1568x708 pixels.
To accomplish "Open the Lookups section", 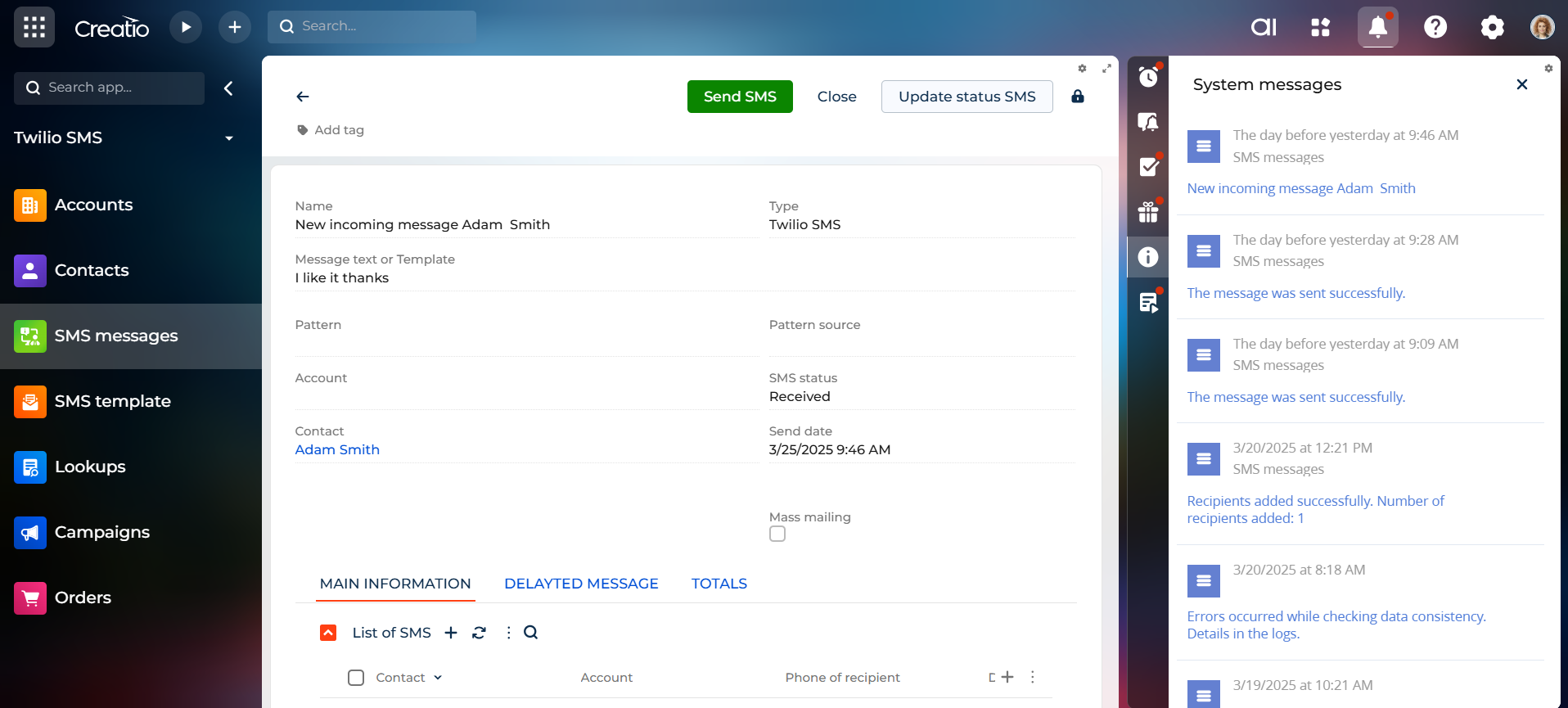I will (x=131, y=467).
